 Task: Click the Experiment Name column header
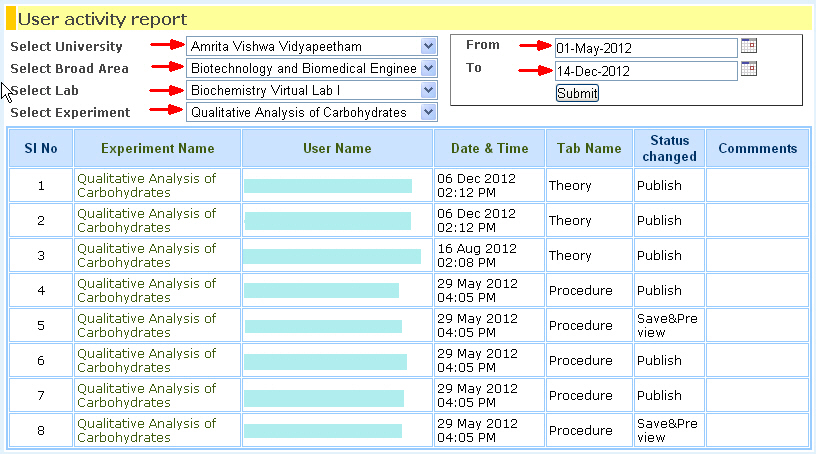158,148
